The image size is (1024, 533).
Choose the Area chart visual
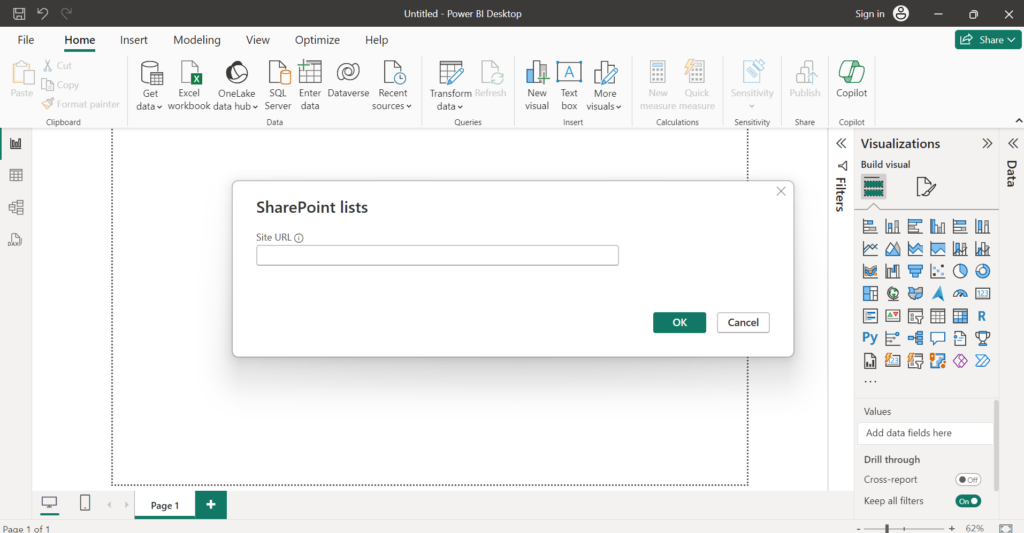(892, 249)
